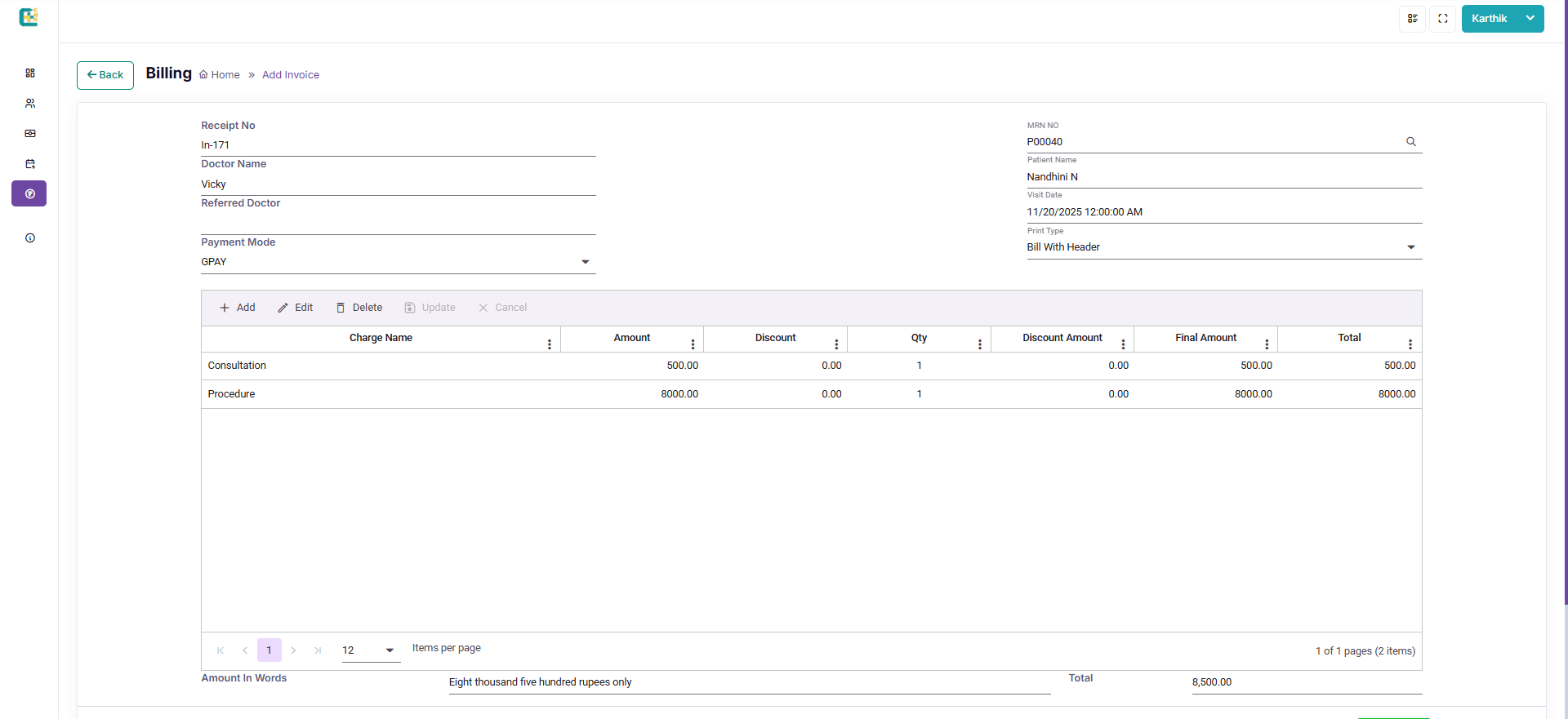Delete the selected charge row

(x=359, y=308)
